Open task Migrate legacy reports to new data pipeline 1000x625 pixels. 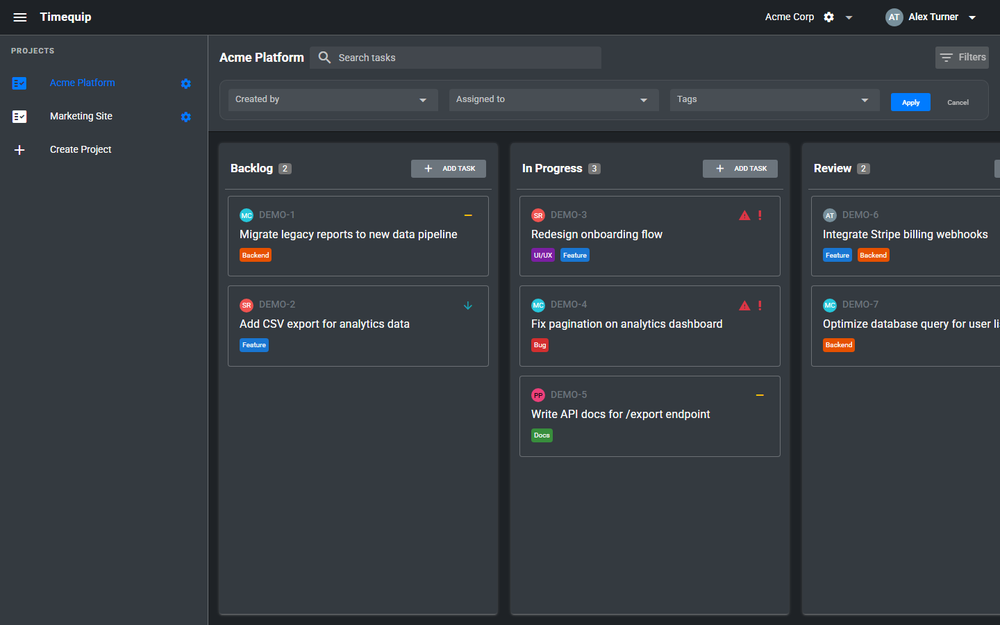tap(348, 234)
